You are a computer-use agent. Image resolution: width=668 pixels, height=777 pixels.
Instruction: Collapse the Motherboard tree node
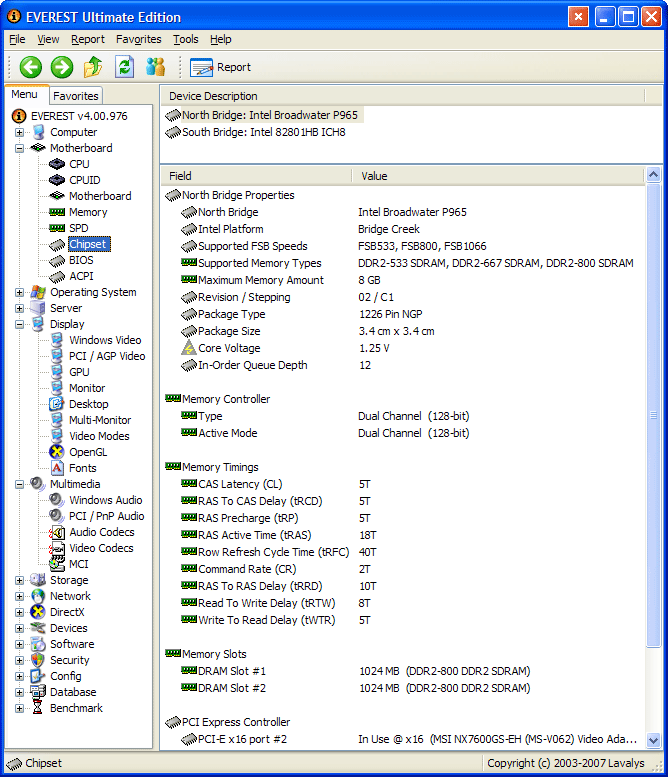click(19, 148)
